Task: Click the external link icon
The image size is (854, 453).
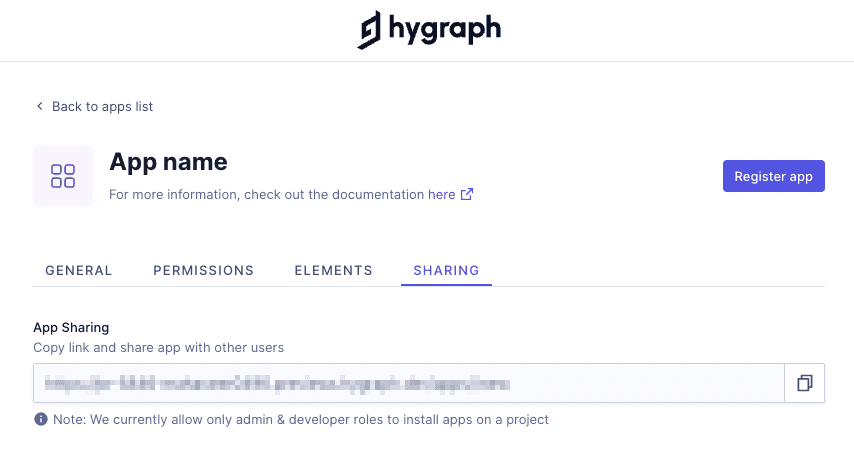Action: point(466,195)
